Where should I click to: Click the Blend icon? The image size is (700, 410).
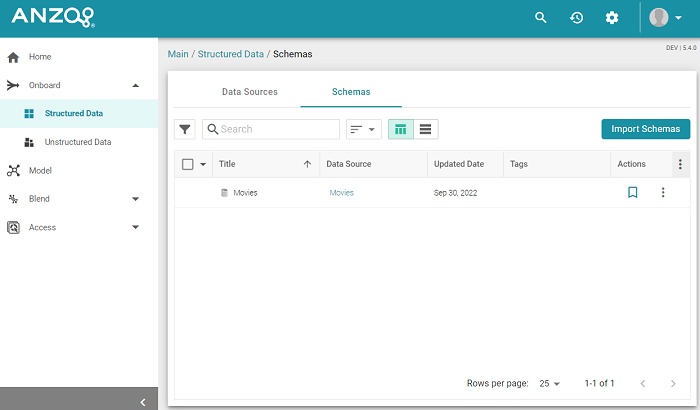click(x=13, y=199)
